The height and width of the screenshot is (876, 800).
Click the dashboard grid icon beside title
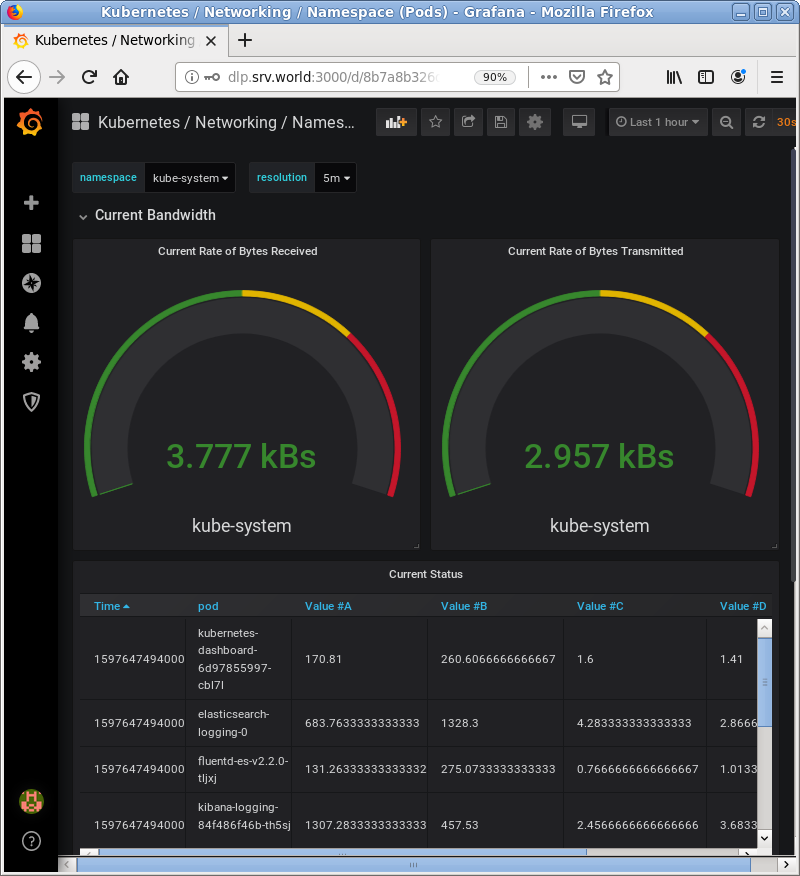coord(80,122)
